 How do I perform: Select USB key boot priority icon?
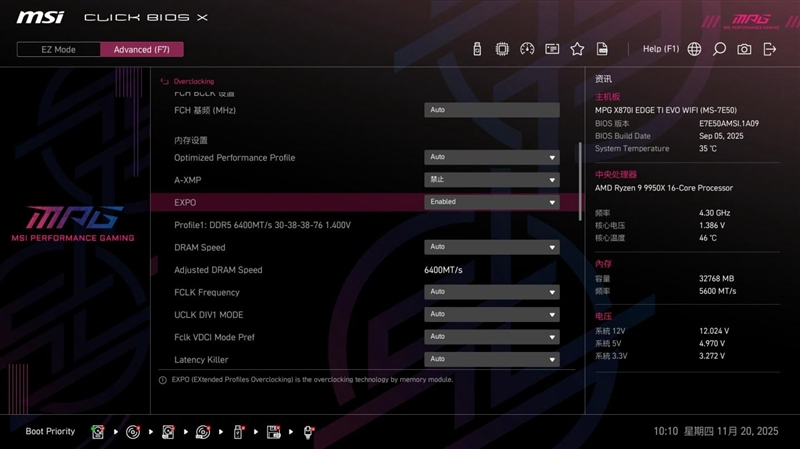click(238, 432)
